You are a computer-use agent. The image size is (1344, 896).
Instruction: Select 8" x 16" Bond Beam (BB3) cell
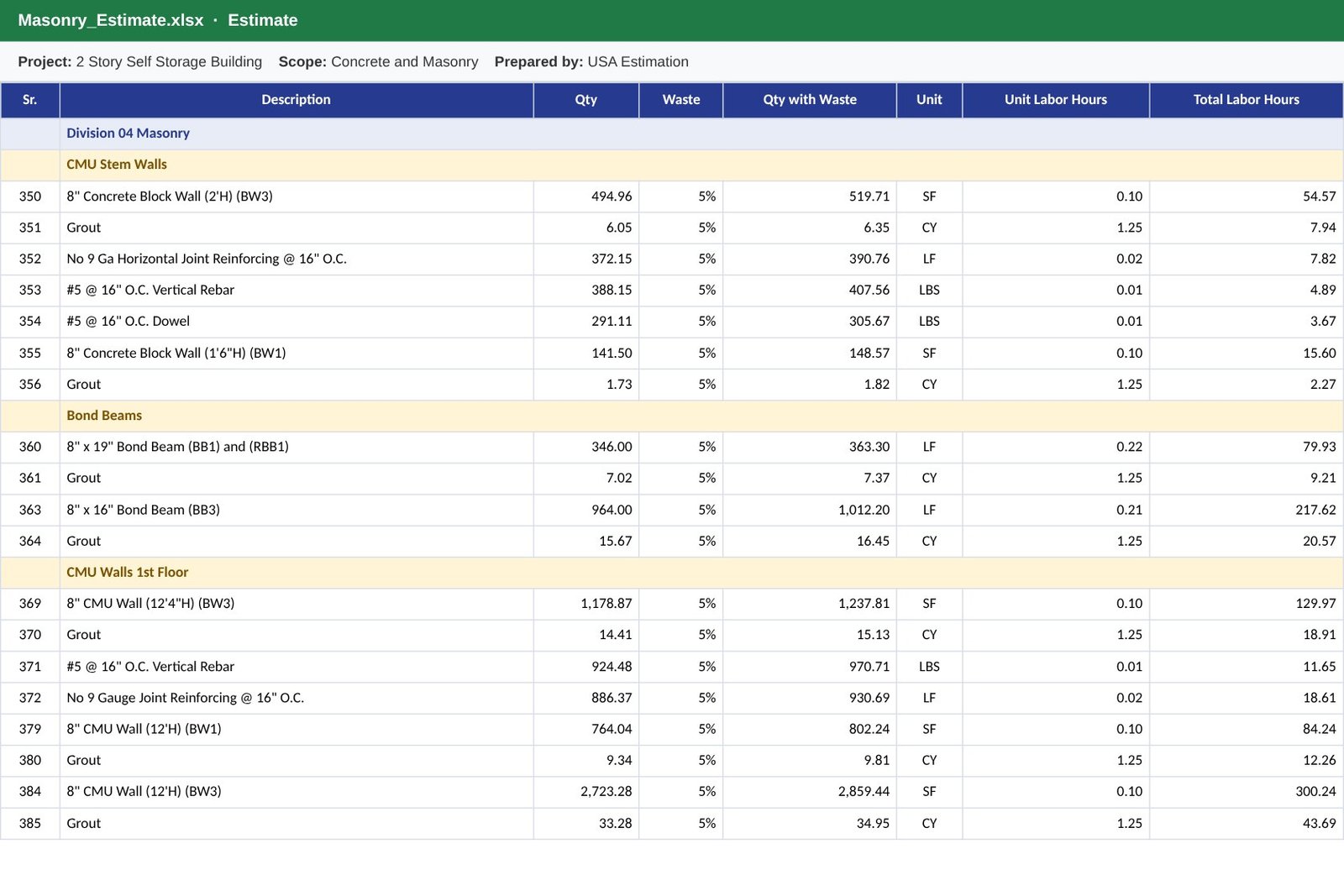pos(297,511)
